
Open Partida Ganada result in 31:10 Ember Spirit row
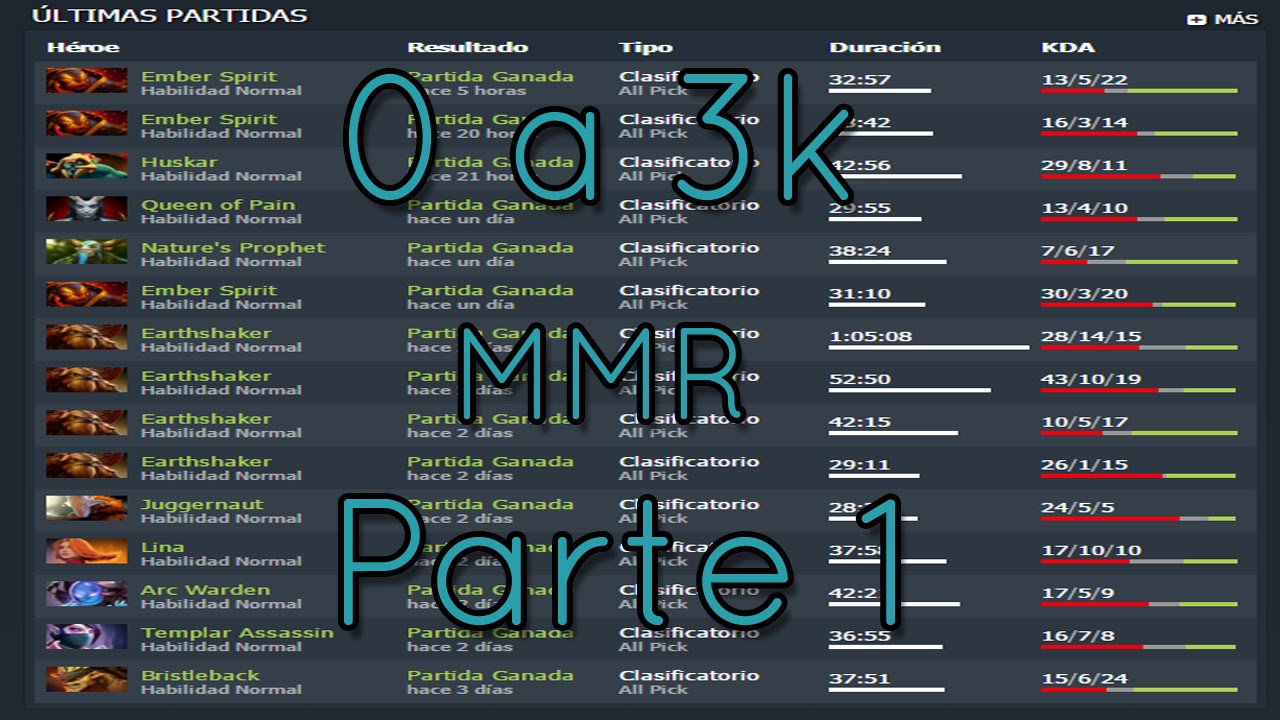pos(490,290)
